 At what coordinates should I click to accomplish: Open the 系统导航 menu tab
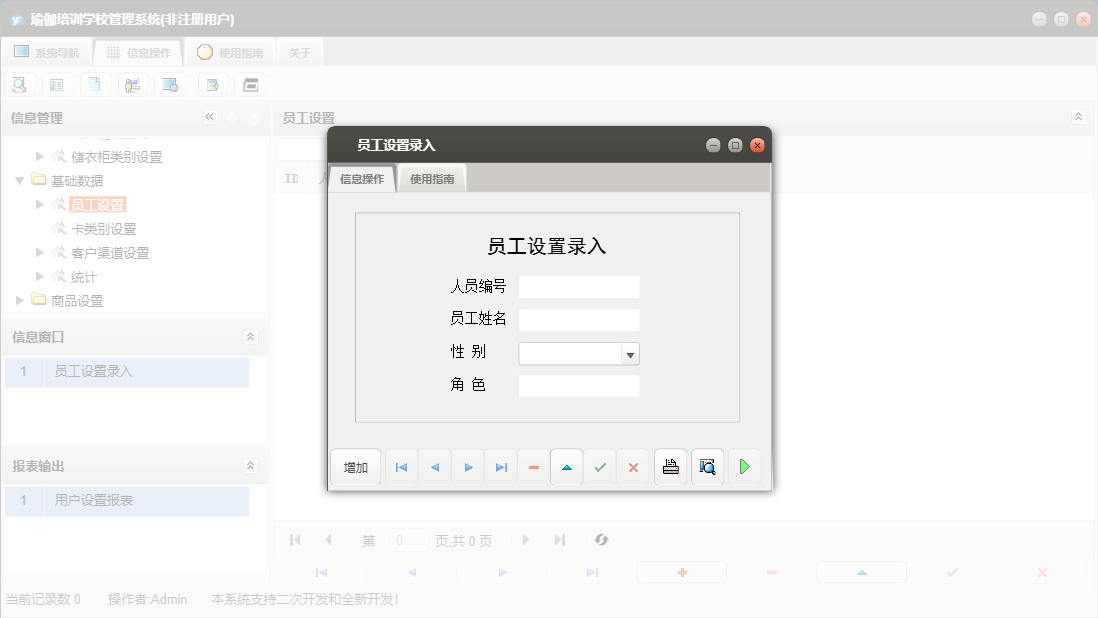[48, 51]
